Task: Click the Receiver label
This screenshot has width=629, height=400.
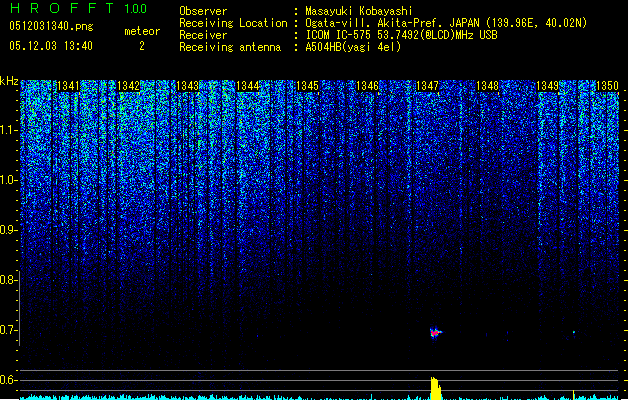Action: point(203,35)
